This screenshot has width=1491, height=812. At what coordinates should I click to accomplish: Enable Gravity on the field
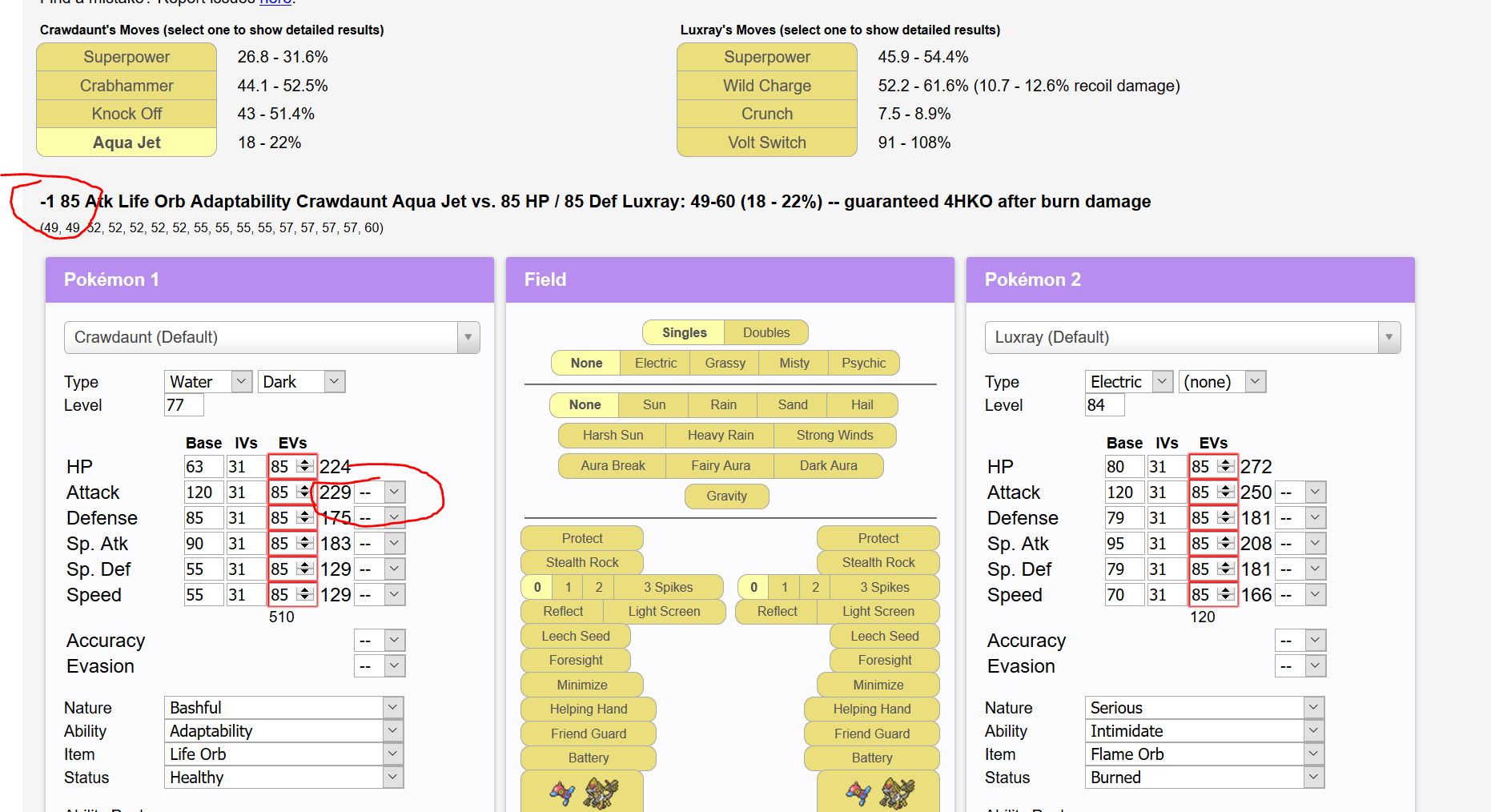pos(727,496)
